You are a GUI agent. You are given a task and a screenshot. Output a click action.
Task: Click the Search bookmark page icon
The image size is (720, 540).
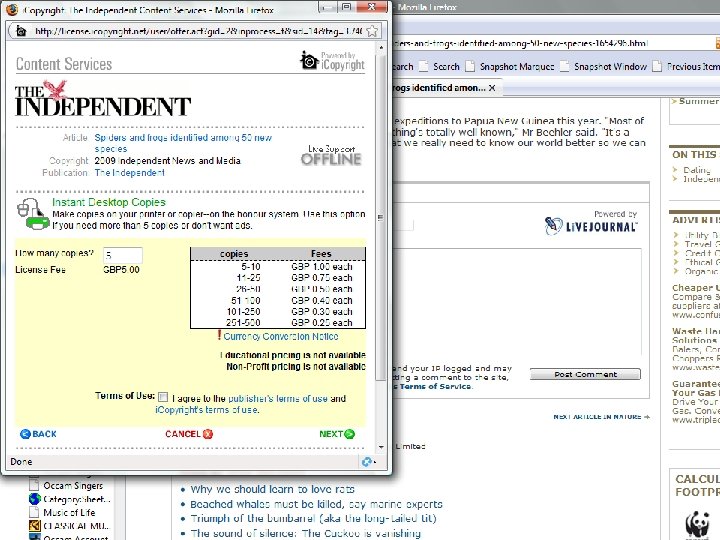click(423, 67)
